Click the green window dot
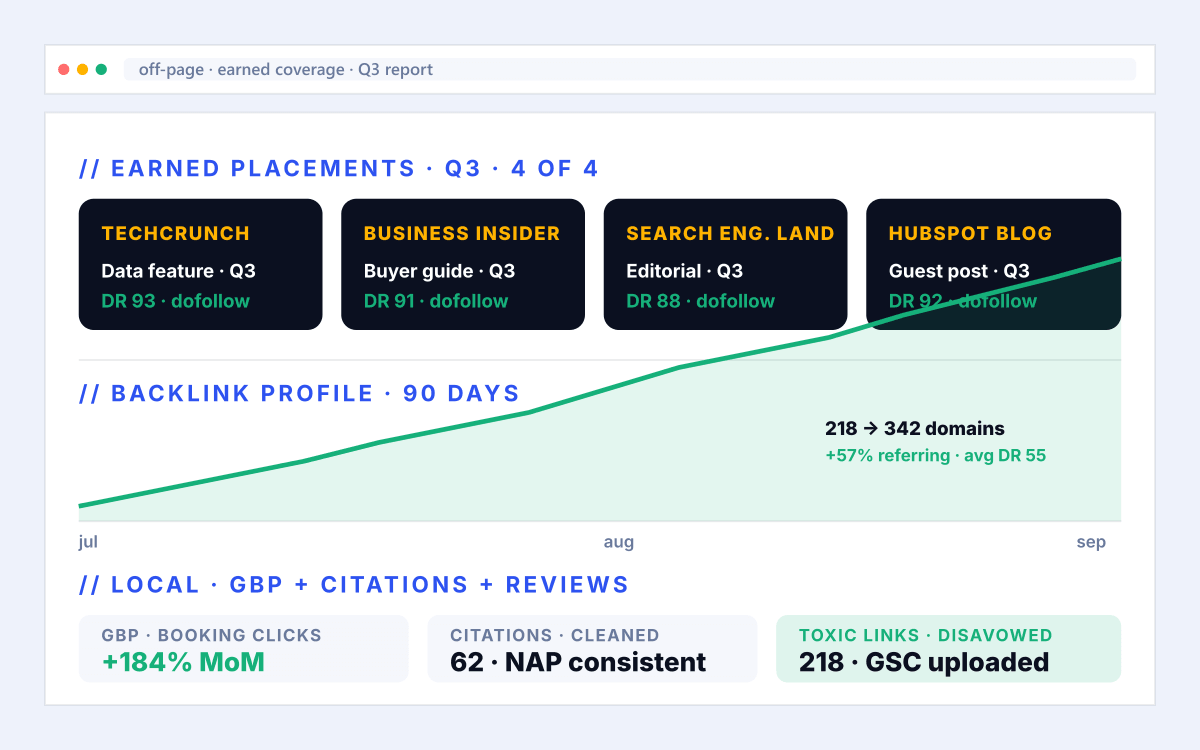This screenshot has width=1200, height=750. 101,70
